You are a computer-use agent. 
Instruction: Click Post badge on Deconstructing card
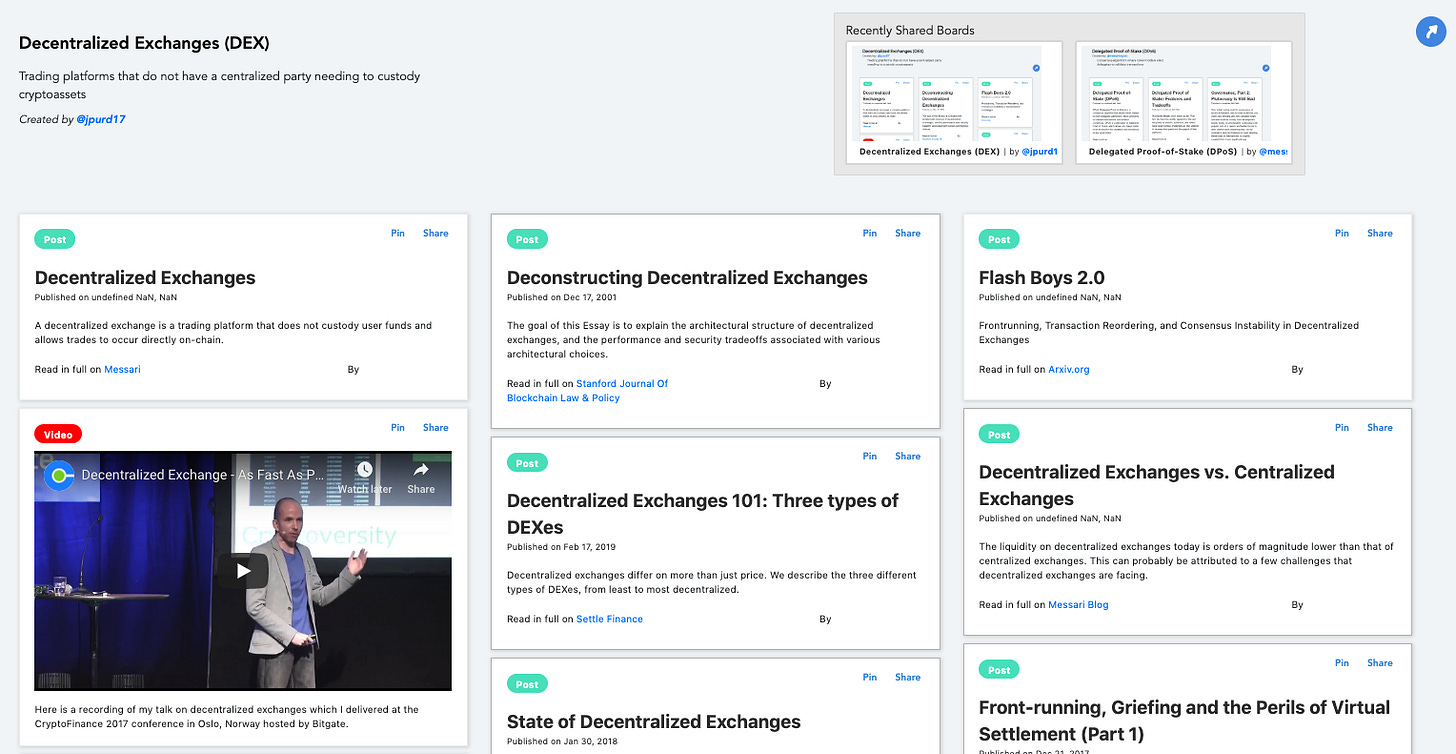click(x=527, y=240)
